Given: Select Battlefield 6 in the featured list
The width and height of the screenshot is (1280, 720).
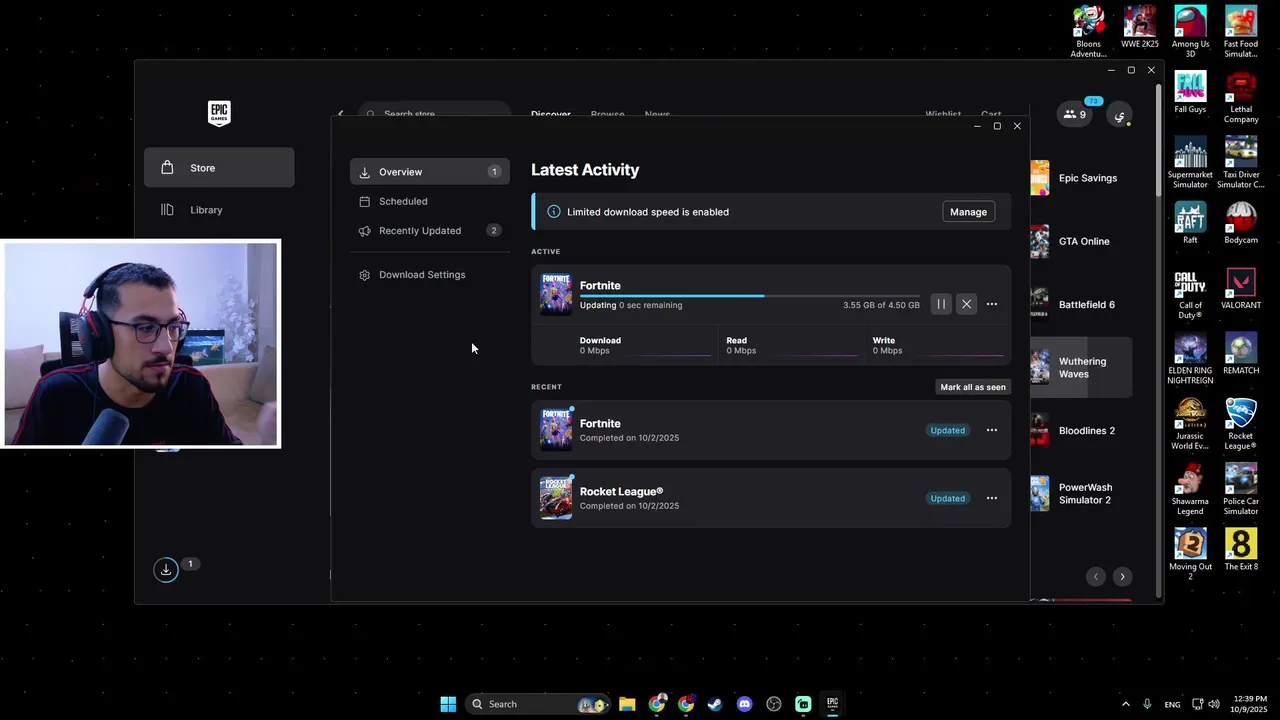Looking at the screenshot, I should (x=1081, y=304).
